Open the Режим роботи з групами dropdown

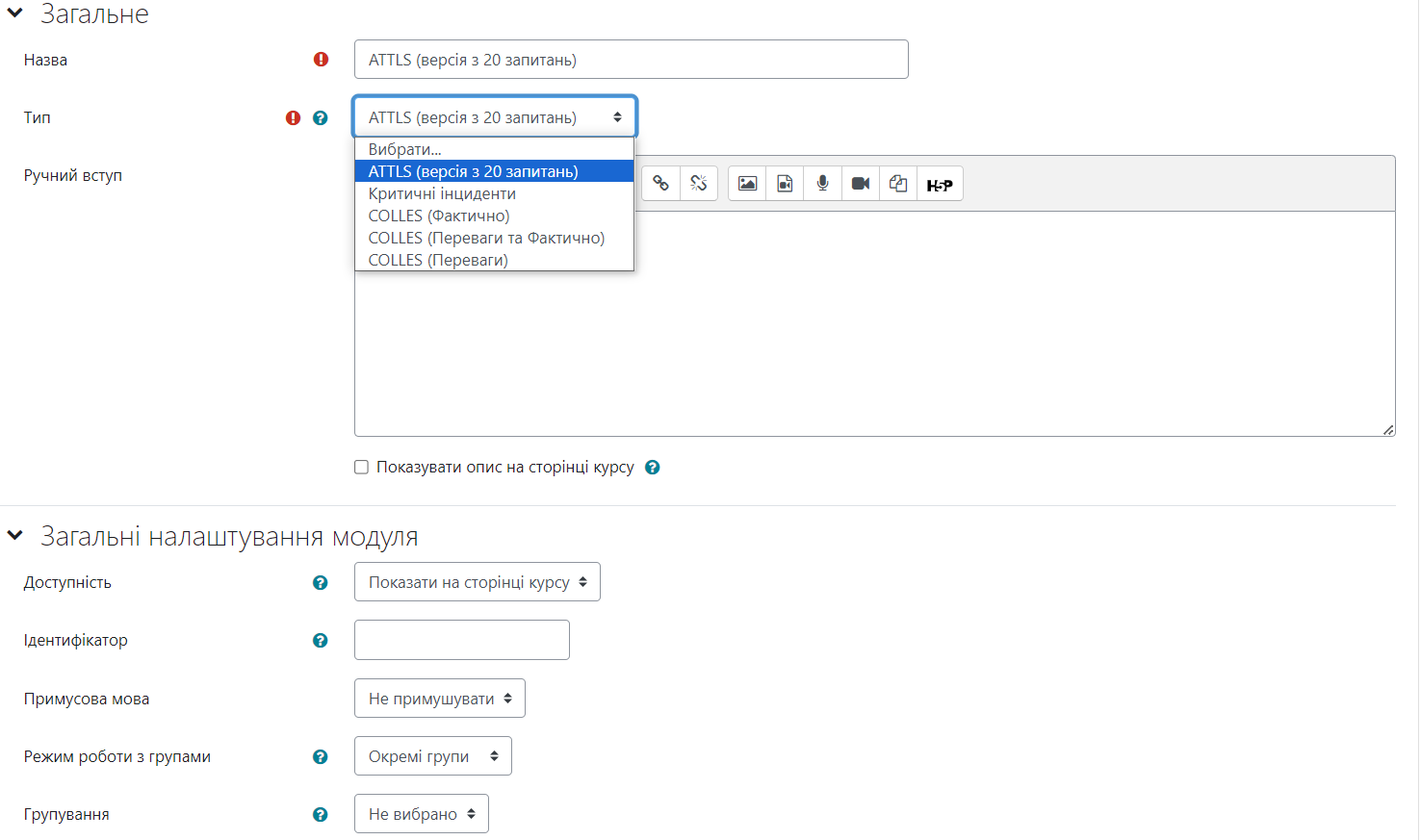click(433, 756)
